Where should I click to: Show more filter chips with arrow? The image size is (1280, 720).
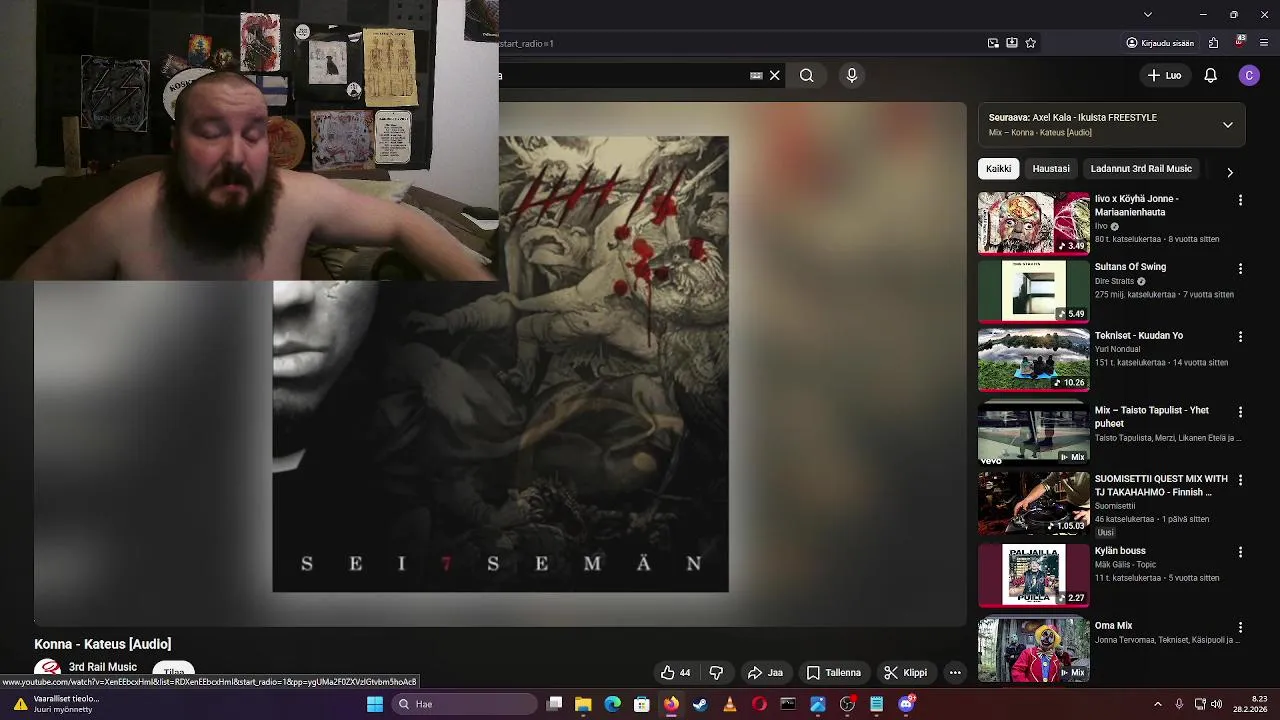[1230, 172]
